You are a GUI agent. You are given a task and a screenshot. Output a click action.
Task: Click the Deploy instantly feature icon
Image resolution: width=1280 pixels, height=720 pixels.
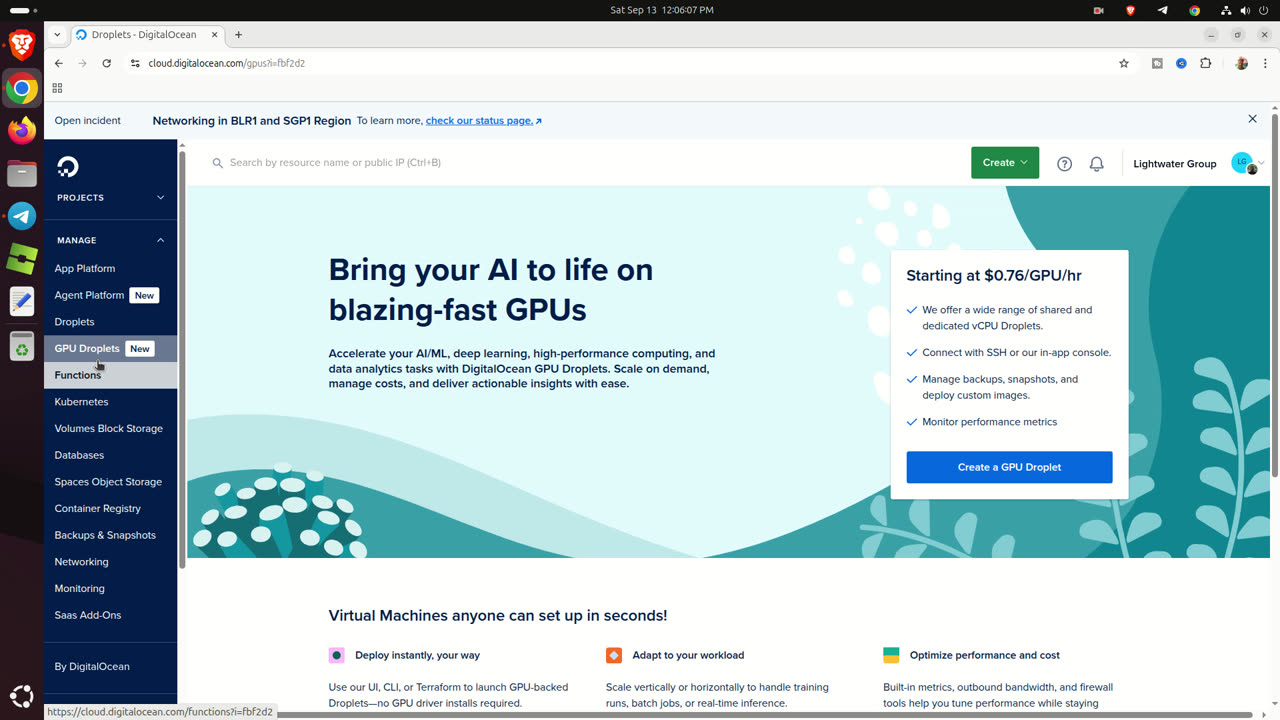click(336, 656)
